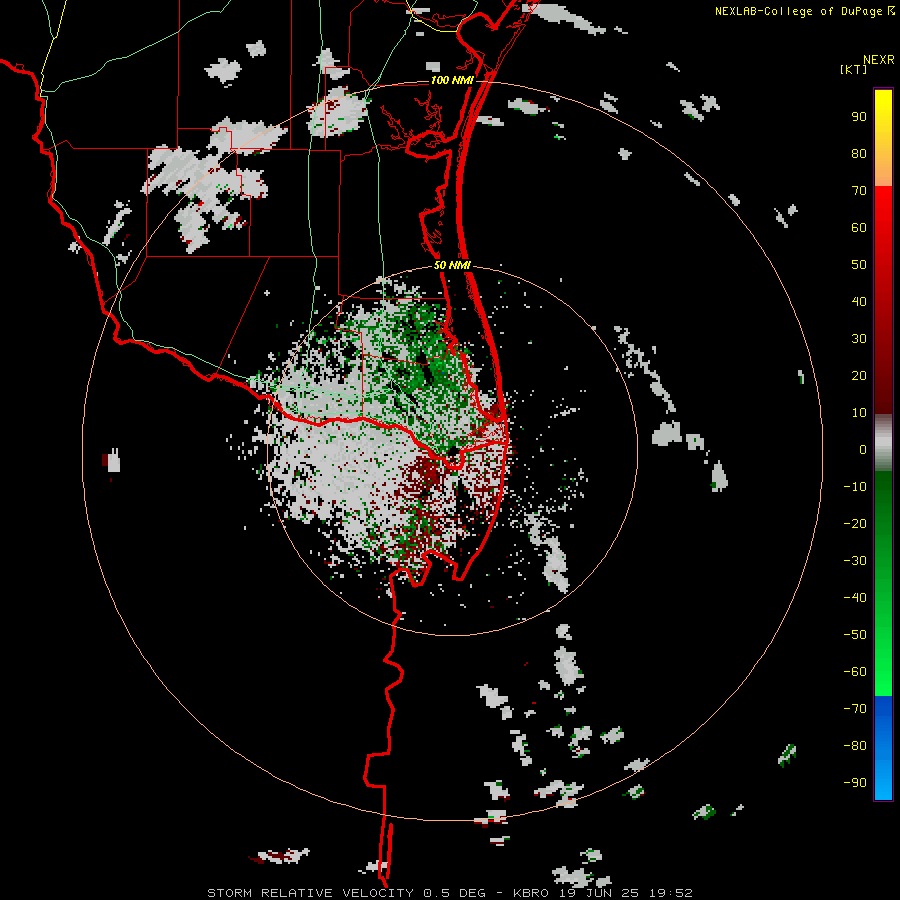Viewport: 900px width, 900px height.
Task: Click the 0 value on velocity scale
Action: [x=863, y=449]
